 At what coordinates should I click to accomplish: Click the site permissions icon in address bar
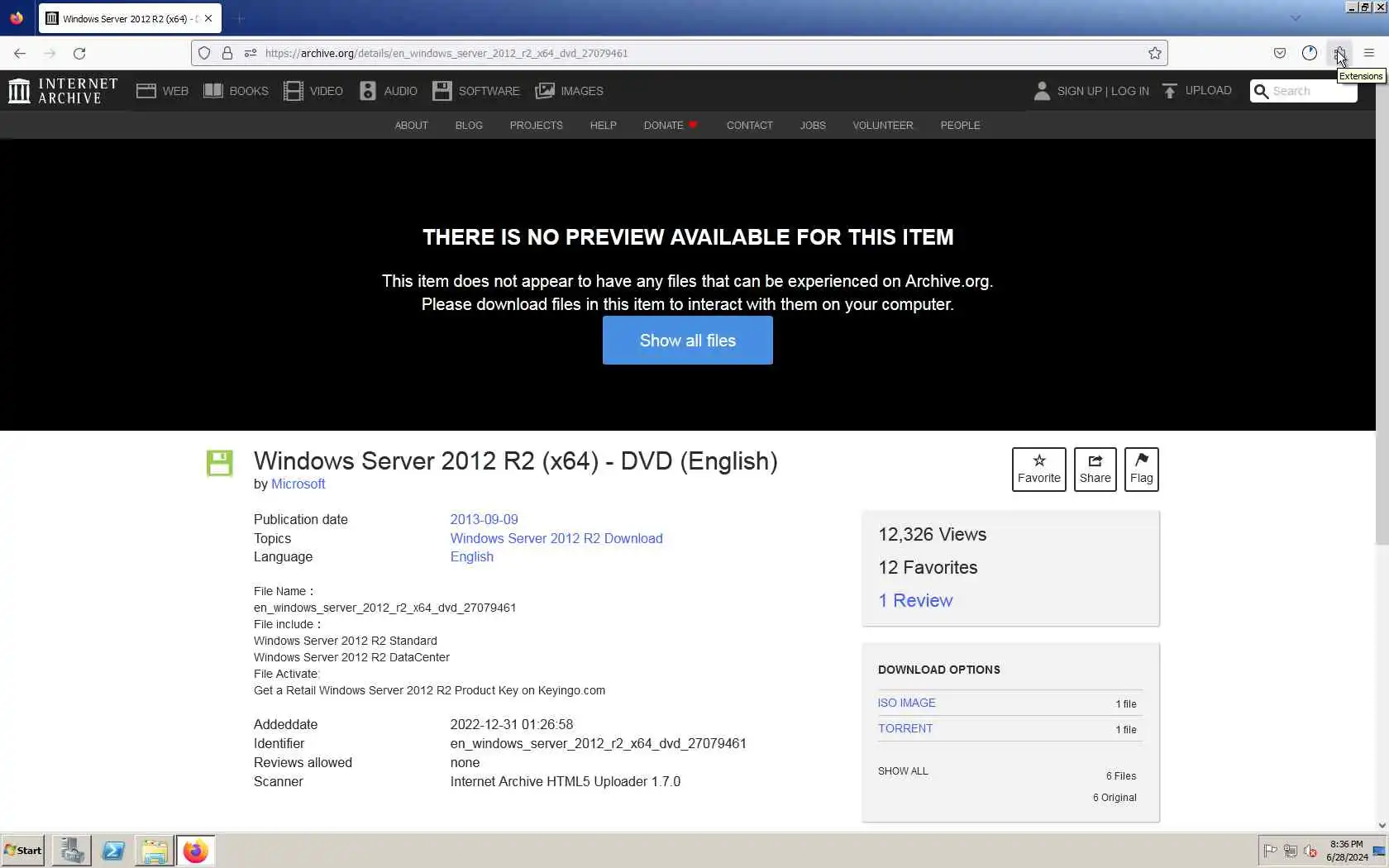point(251,53)
